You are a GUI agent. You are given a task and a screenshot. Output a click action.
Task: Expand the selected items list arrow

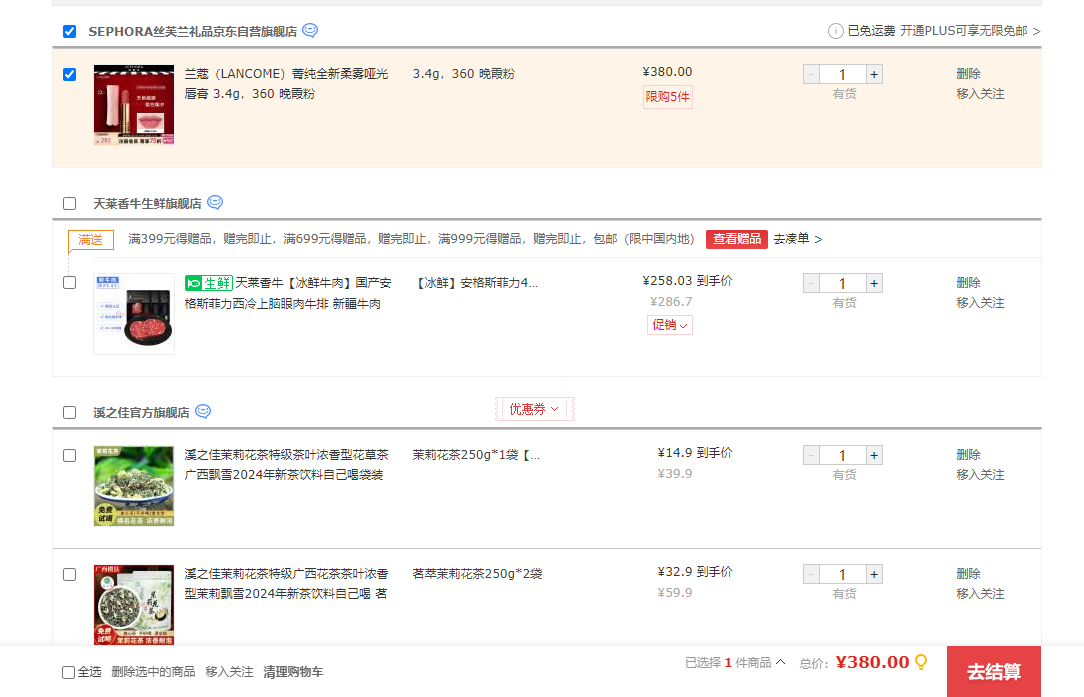click(780, 662)
